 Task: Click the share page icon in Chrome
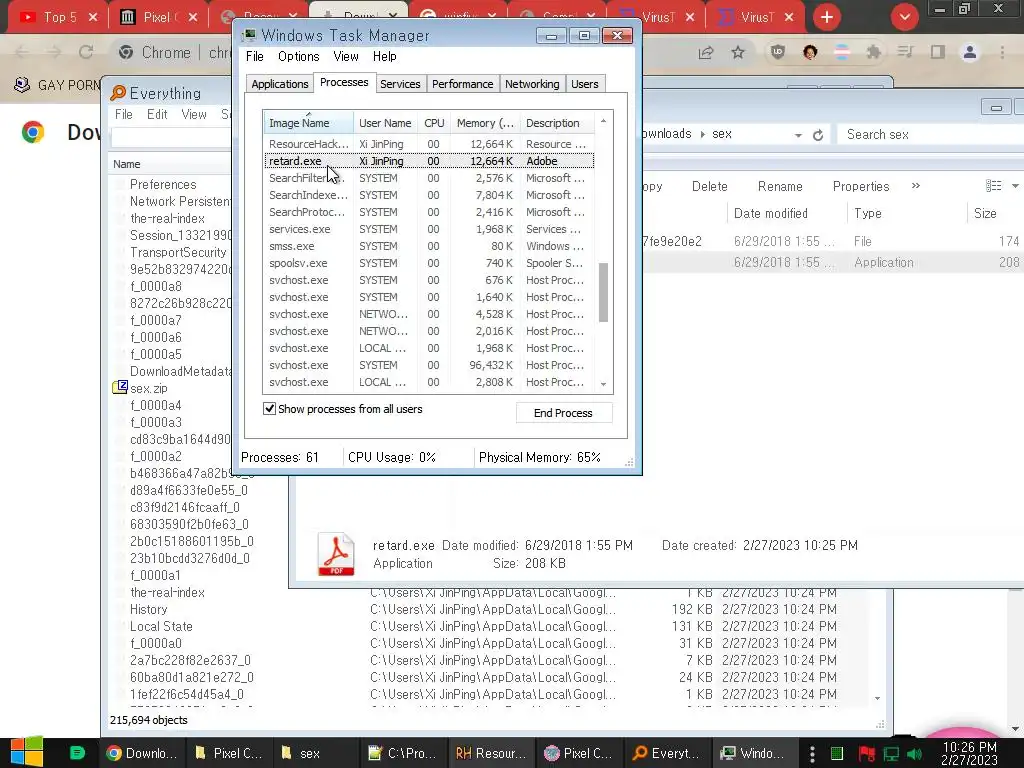(706, 52)
